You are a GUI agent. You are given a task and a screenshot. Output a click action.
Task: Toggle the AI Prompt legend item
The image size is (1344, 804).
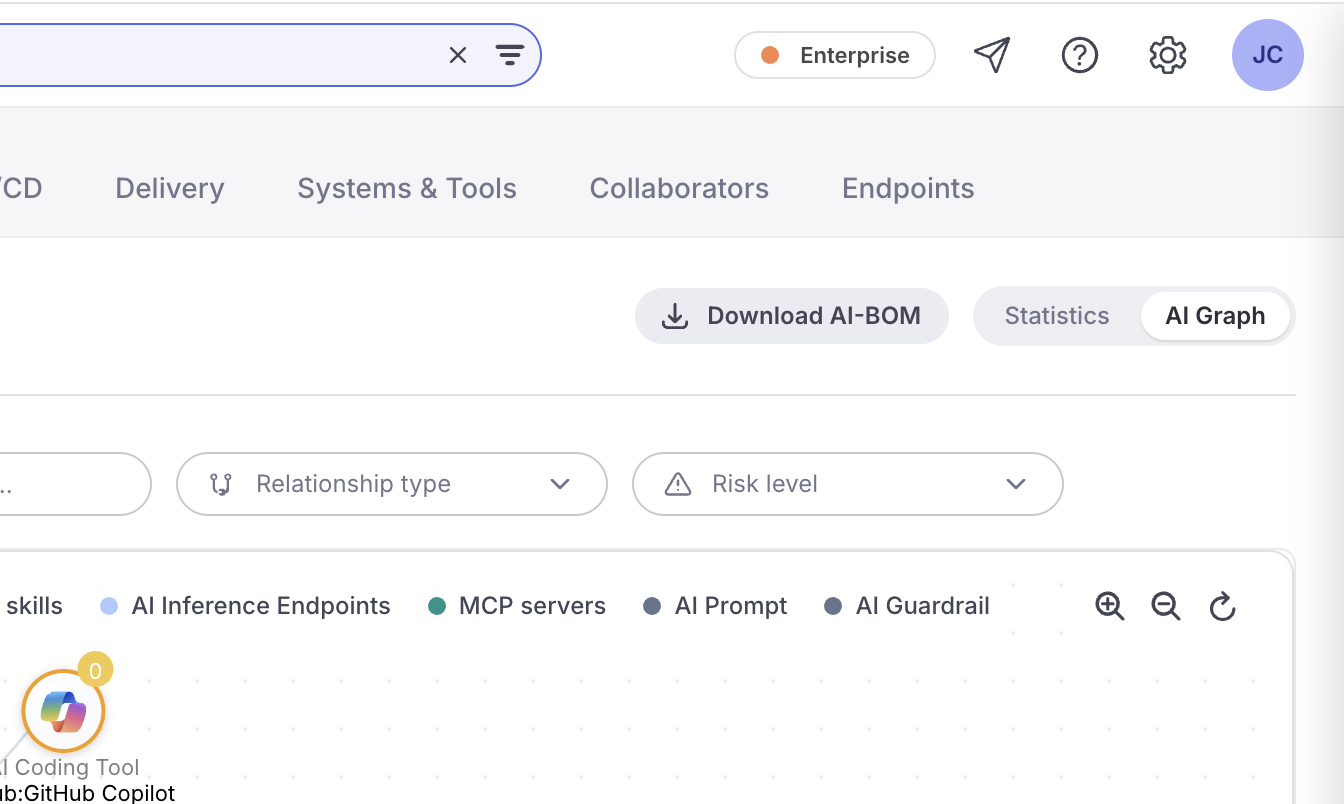(x=715, y=606)
